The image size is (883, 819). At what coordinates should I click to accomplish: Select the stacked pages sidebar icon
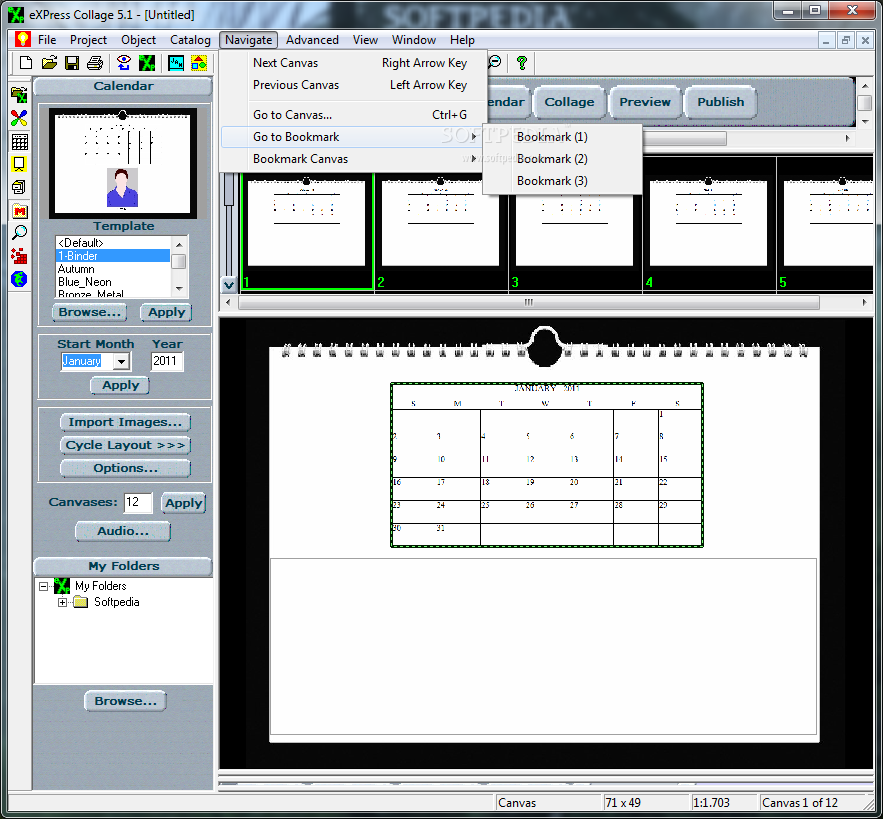[19, 187]
